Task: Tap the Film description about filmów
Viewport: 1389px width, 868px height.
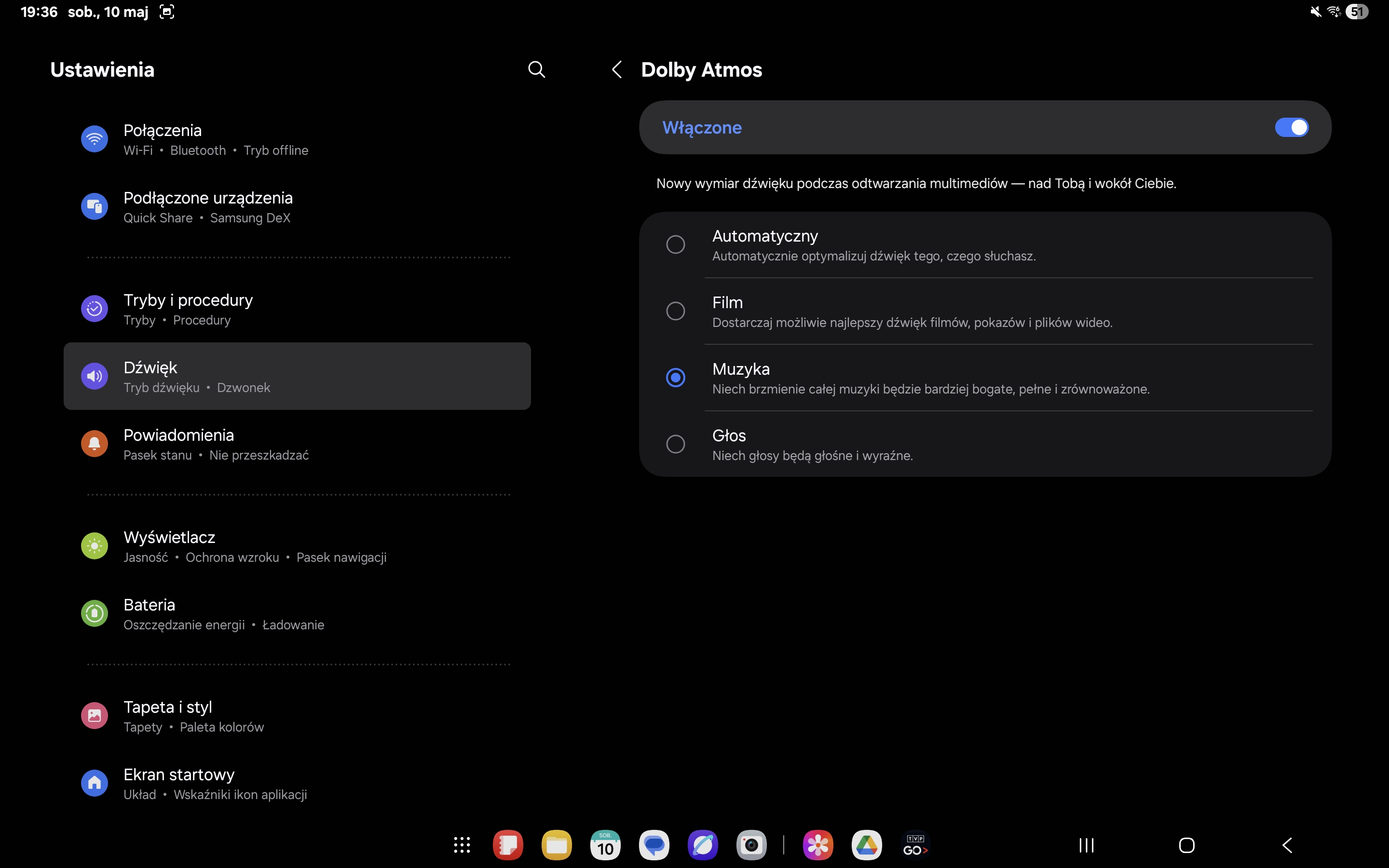Action: click(x=912, y=323)
